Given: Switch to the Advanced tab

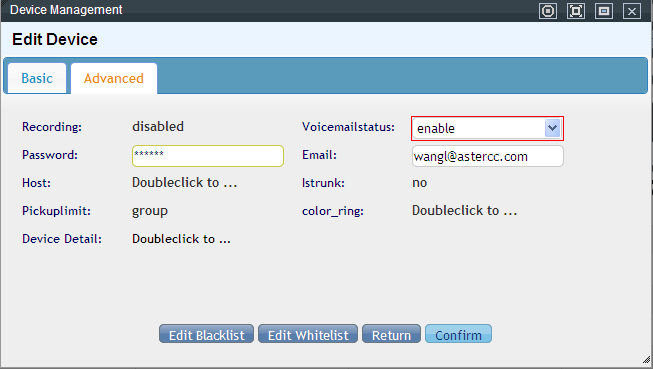Looking at the screenshot, I should [114, 78].
